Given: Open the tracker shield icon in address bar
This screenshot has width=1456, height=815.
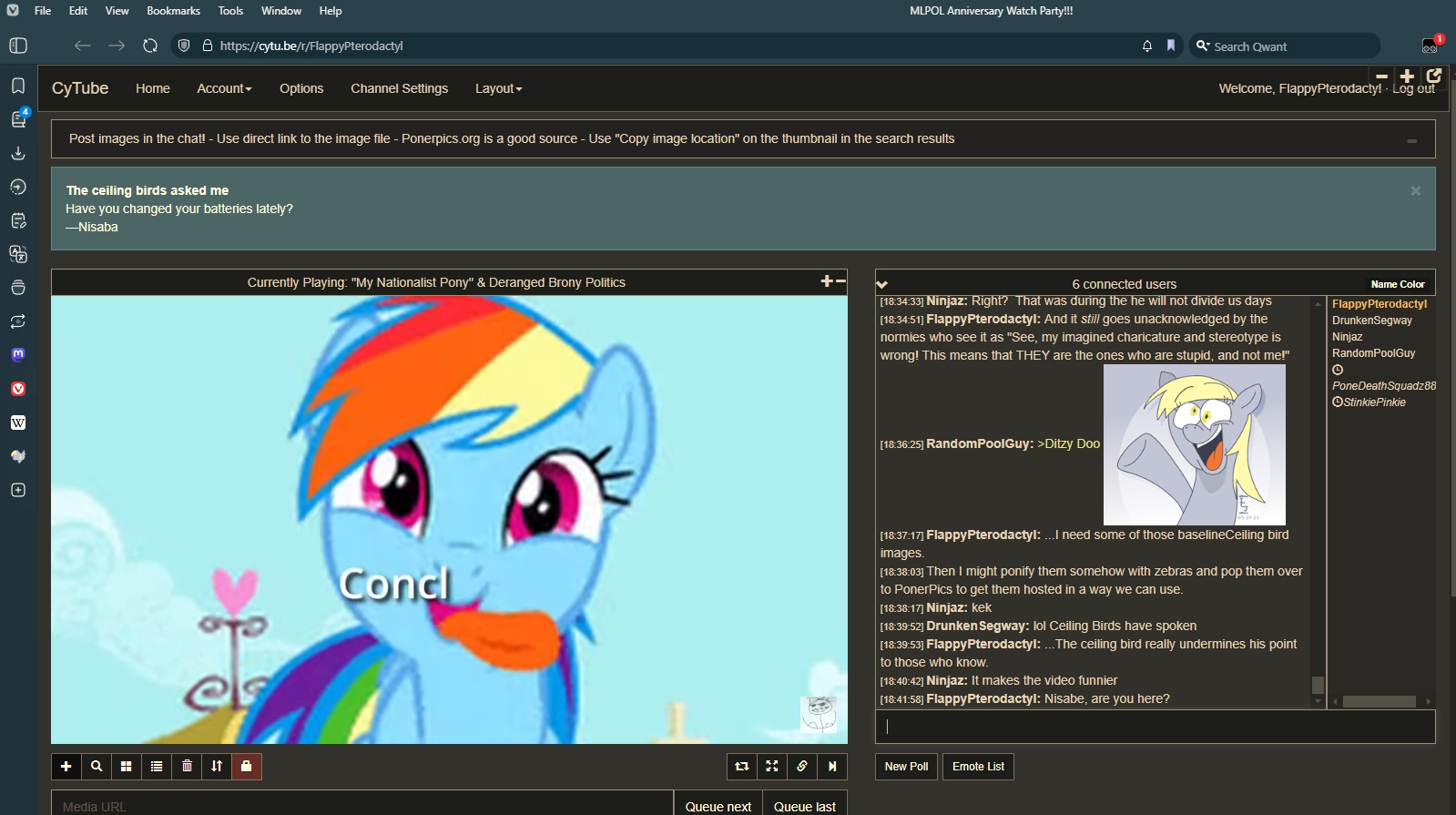Looking at the screenshot, I should 184,46.
